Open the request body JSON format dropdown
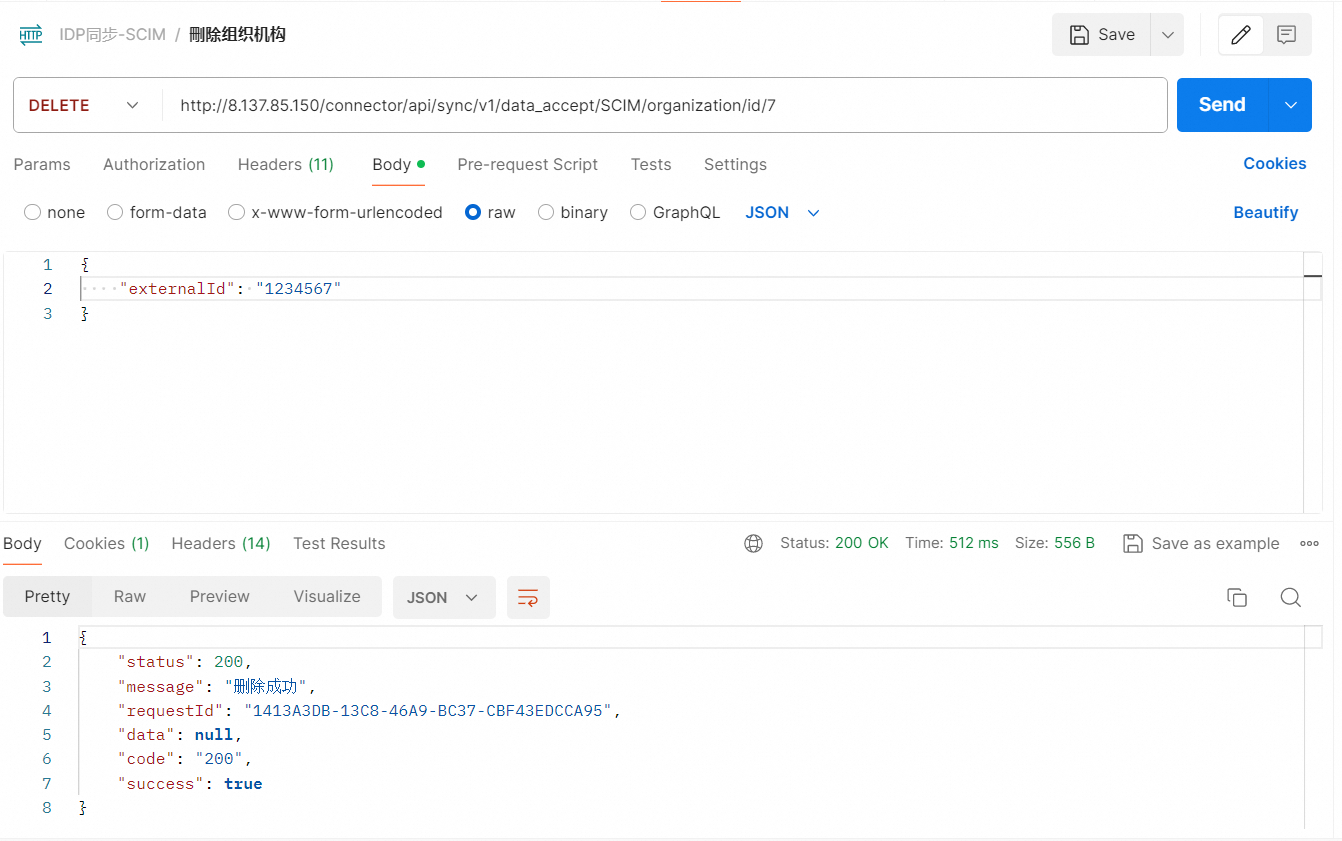Viewport: 1342px width, 841px height. (783, 212)
